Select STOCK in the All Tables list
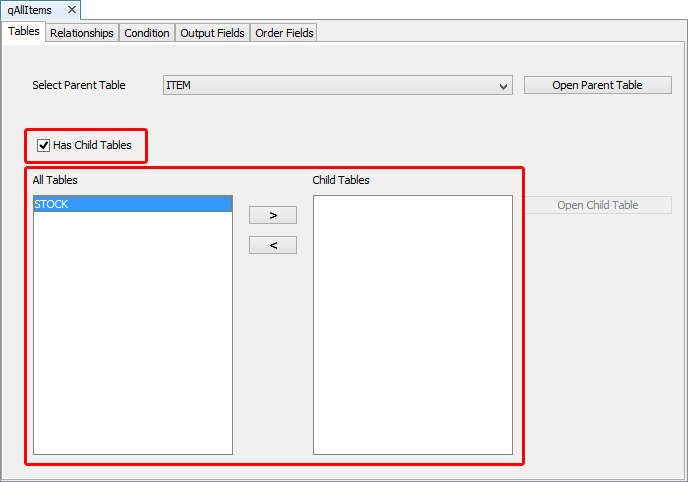This screenshot has height=482, width=688. pyautogui.click(x=132, y=204)
